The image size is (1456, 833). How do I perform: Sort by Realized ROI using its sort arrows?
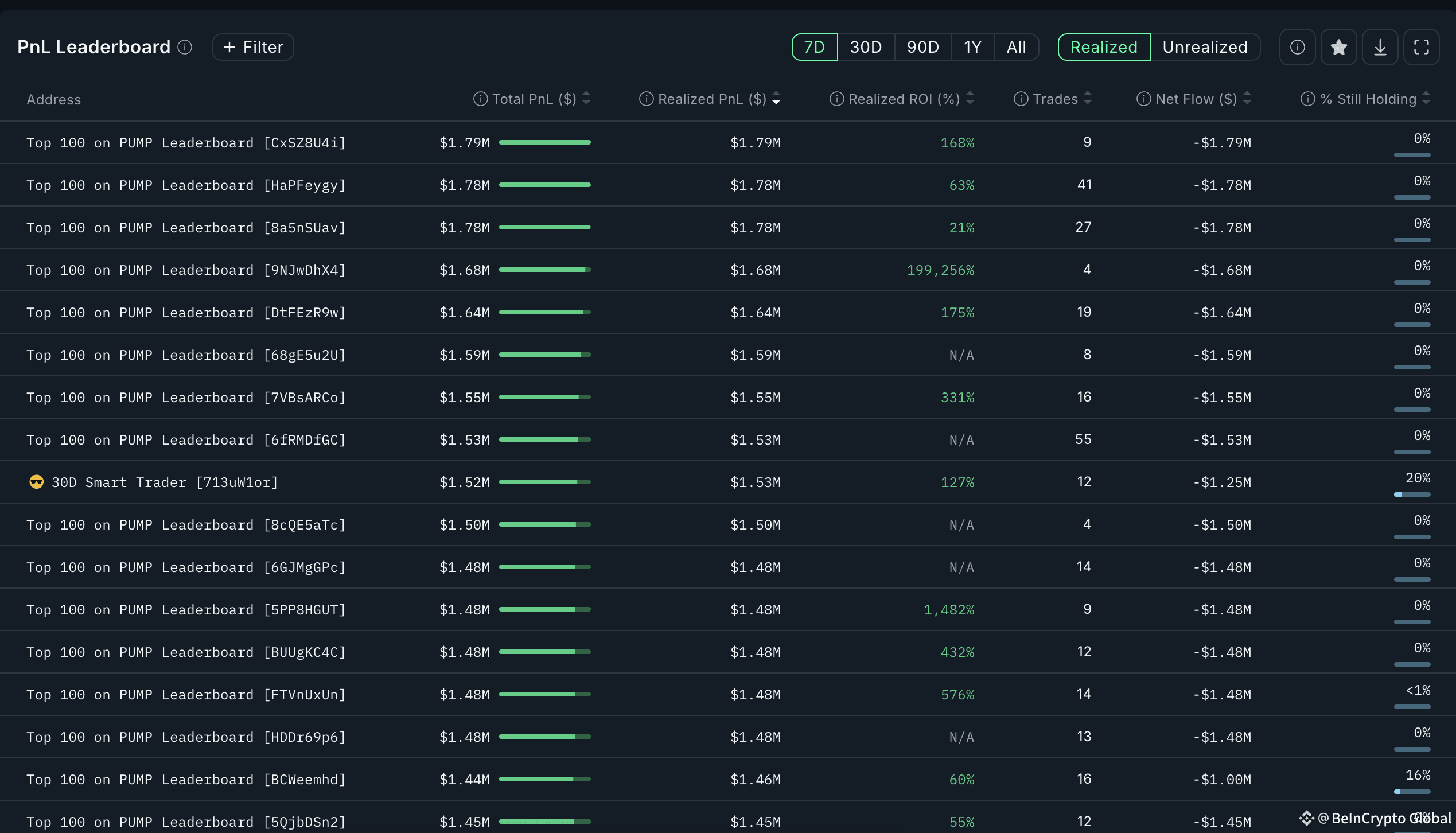[970, 98]
